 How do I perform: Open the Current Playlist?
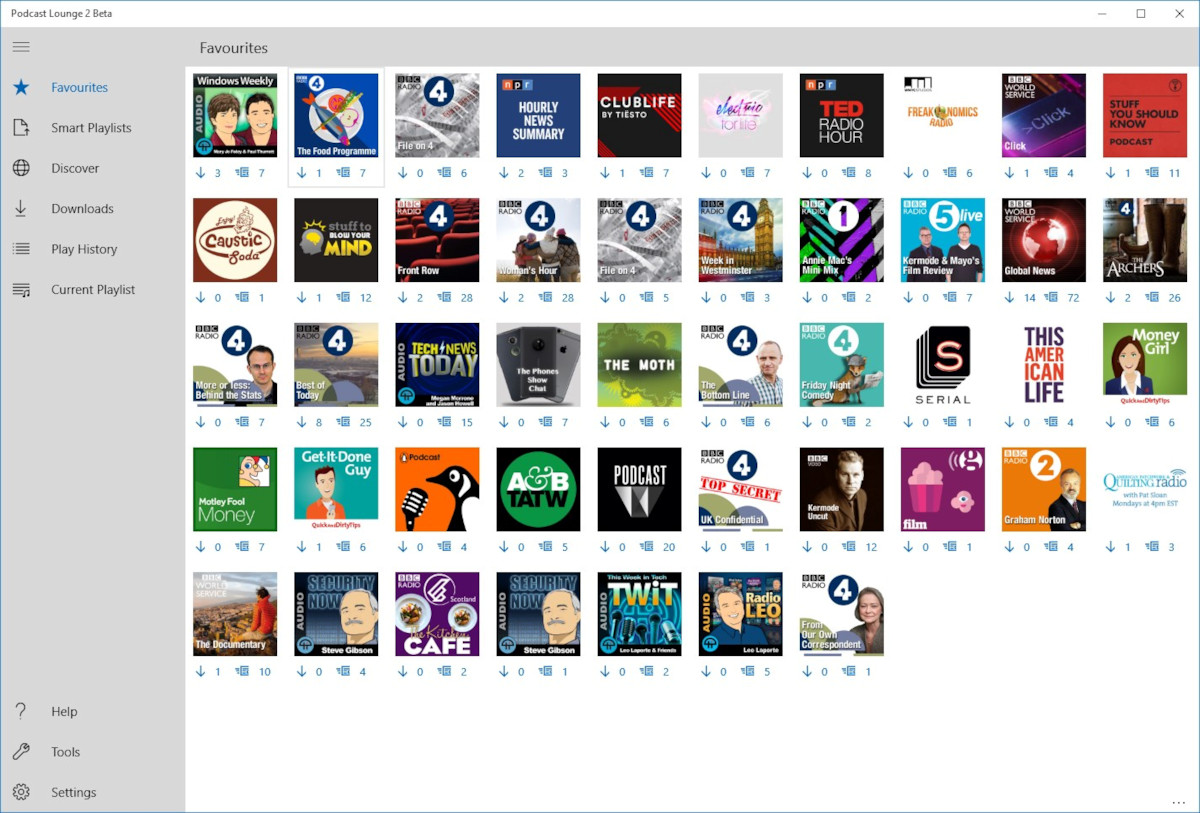coord(92,290)
